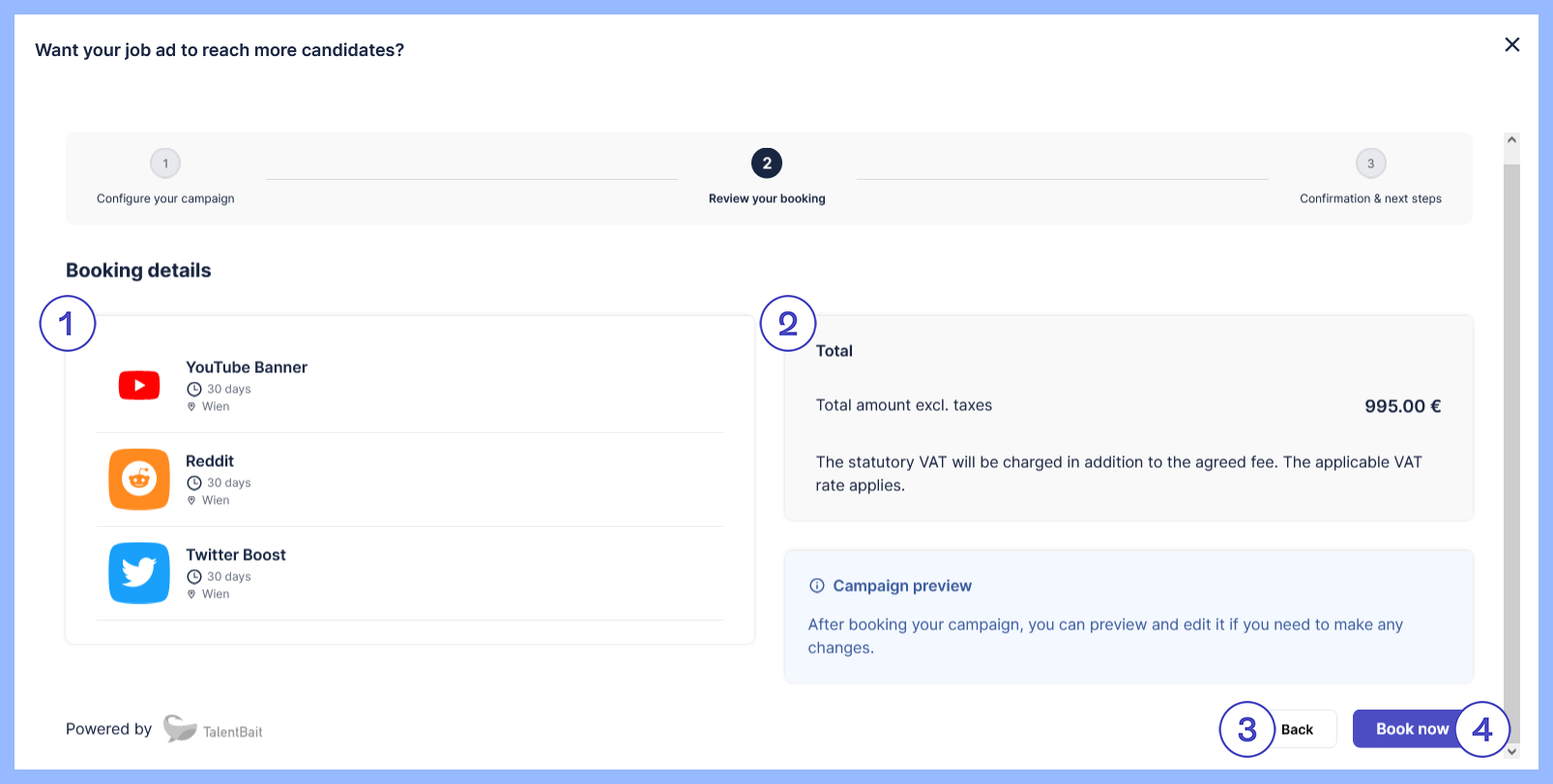The image size is (1553, 784).
Task: Select step 2 Review your booking
Action: (x=767, y=163)
